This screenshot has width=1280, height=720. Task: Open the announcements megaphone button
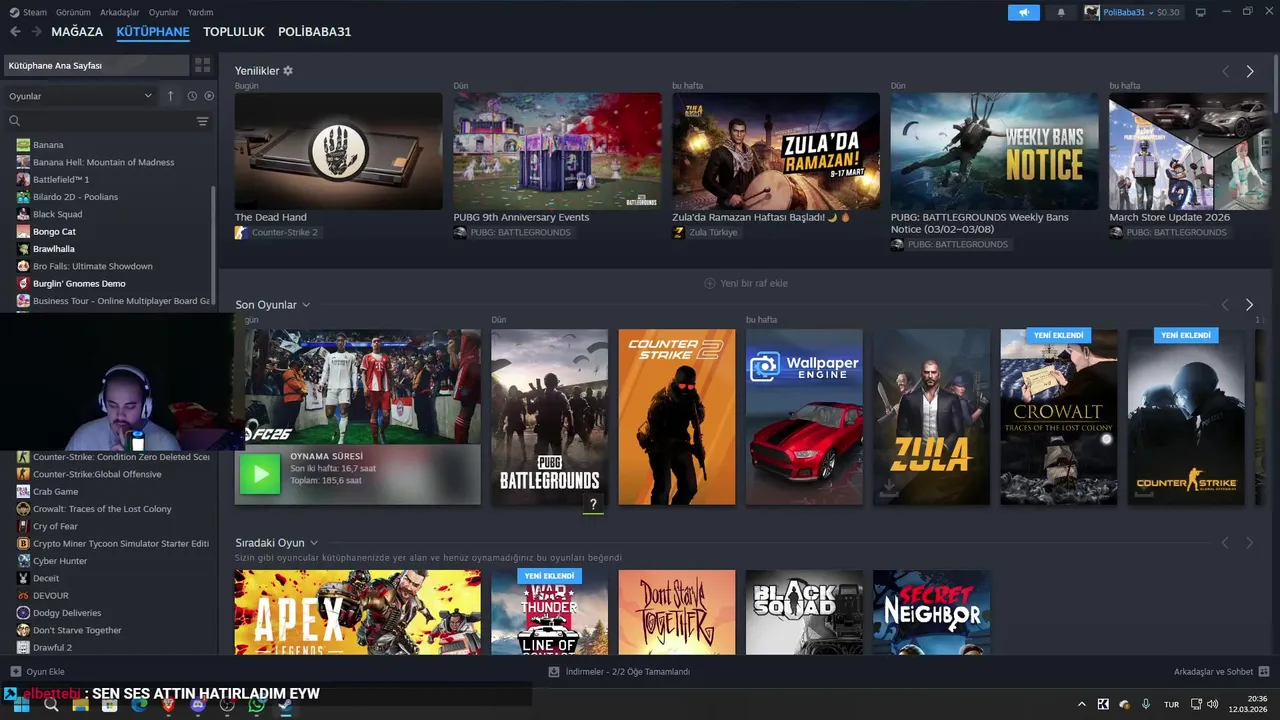tap(1023, 12)
